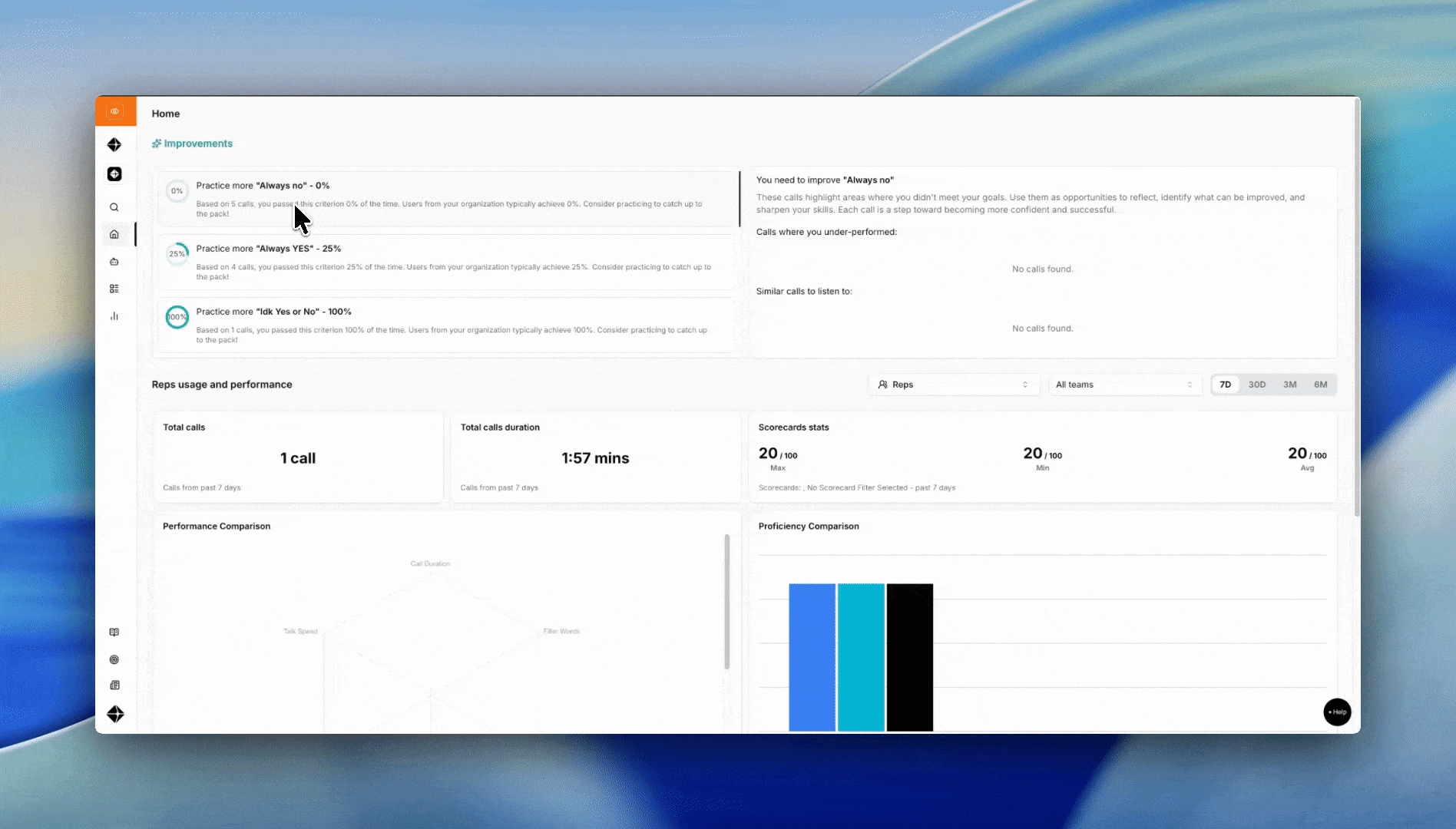Select the Practice more "Idk Yes or No" card
This screenshot has height=829, width=1456.
[448, 325]
